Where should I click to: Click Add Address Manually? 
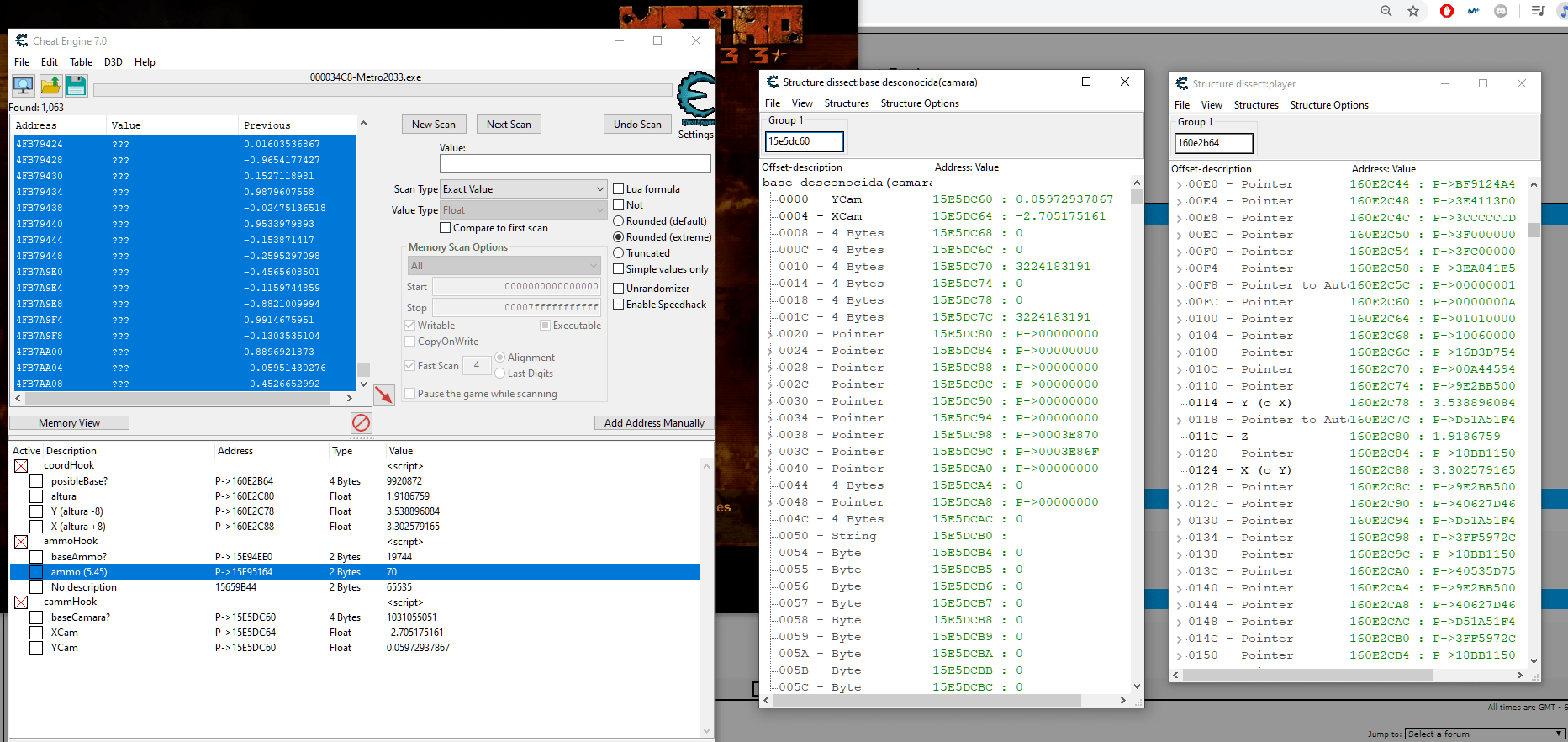coord(654,423)
